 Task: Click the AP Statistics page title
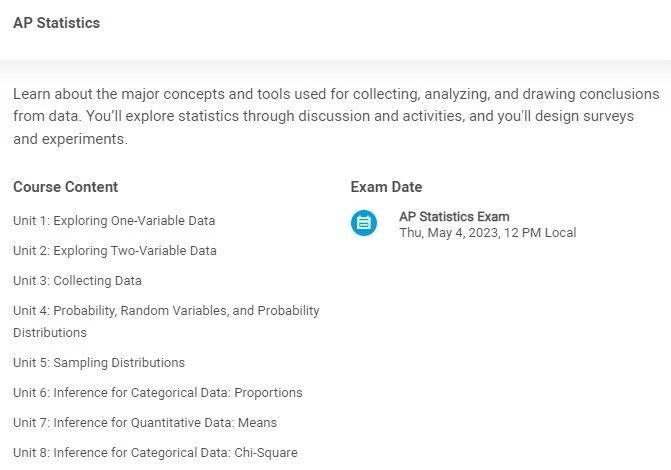point(56,23)
